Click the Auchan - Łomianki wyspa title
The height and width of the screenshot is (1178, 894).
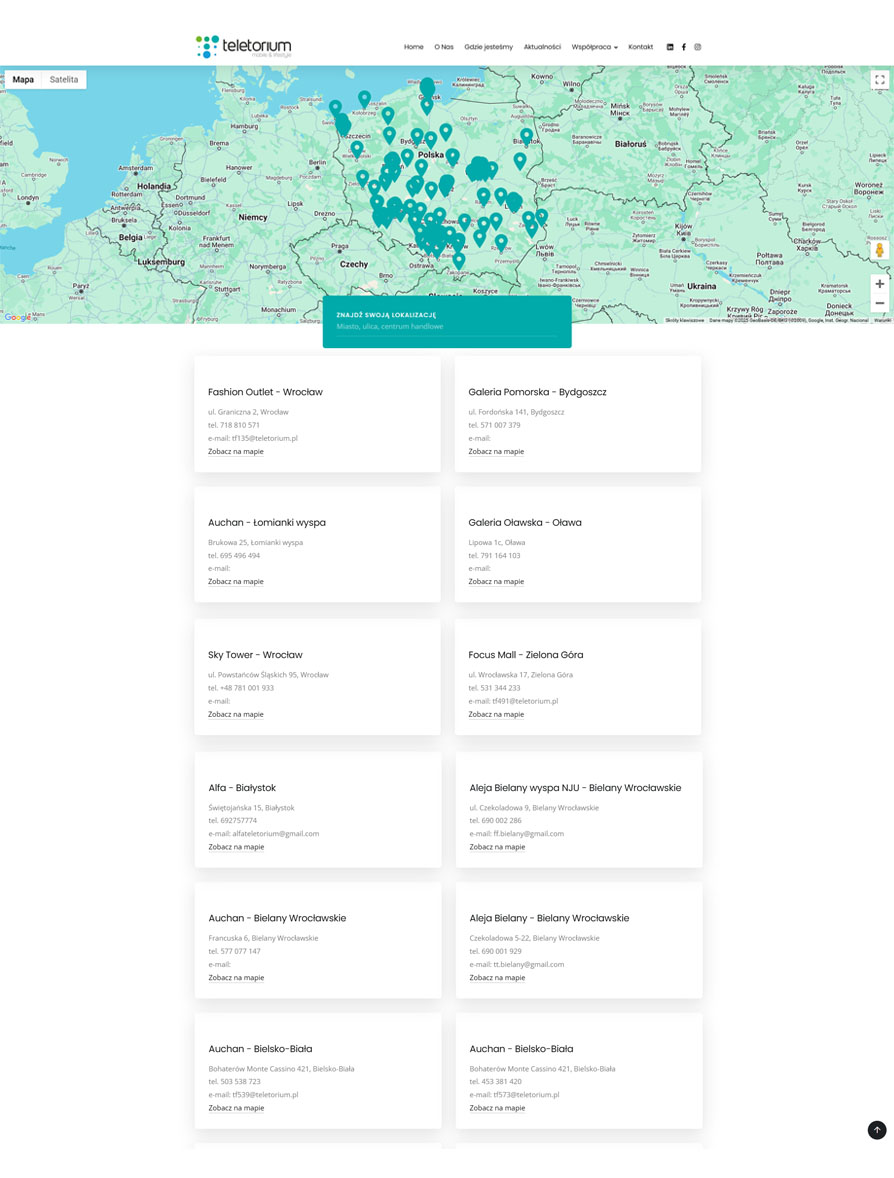pos(267,522)
